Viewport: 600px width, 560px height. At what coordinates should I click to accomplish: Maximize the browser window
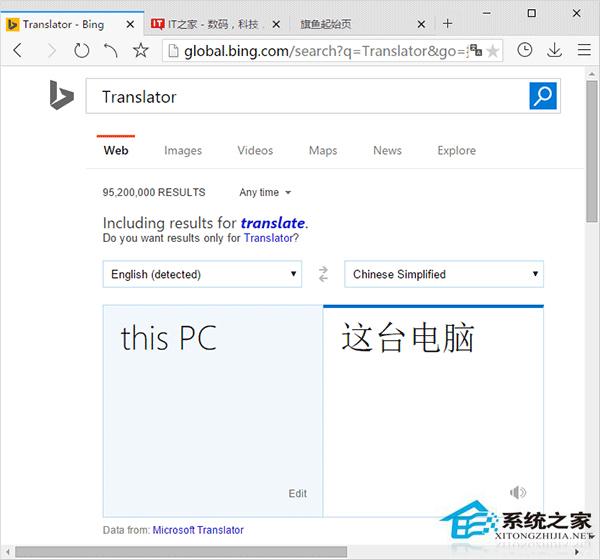pos(531,13)
